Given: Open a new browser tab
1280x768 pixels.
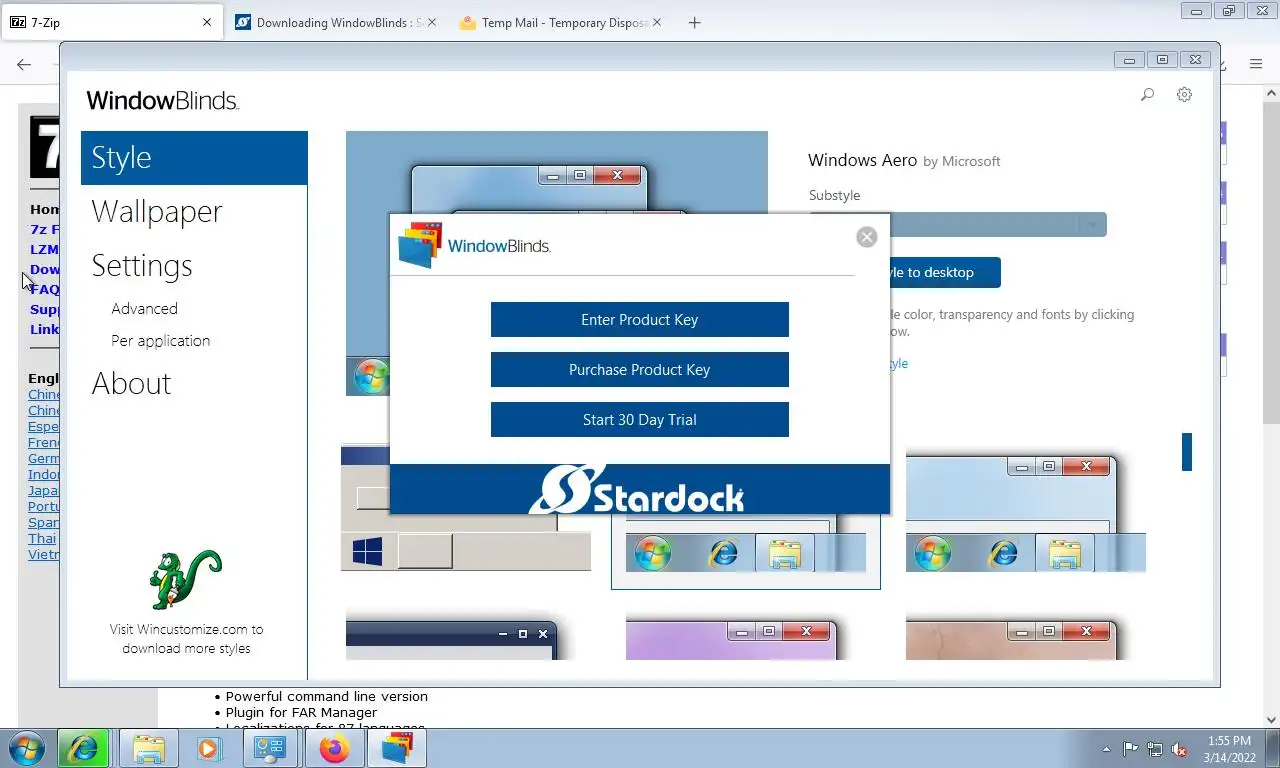Looking at the screenshot, I should click(x=695, y=22).
